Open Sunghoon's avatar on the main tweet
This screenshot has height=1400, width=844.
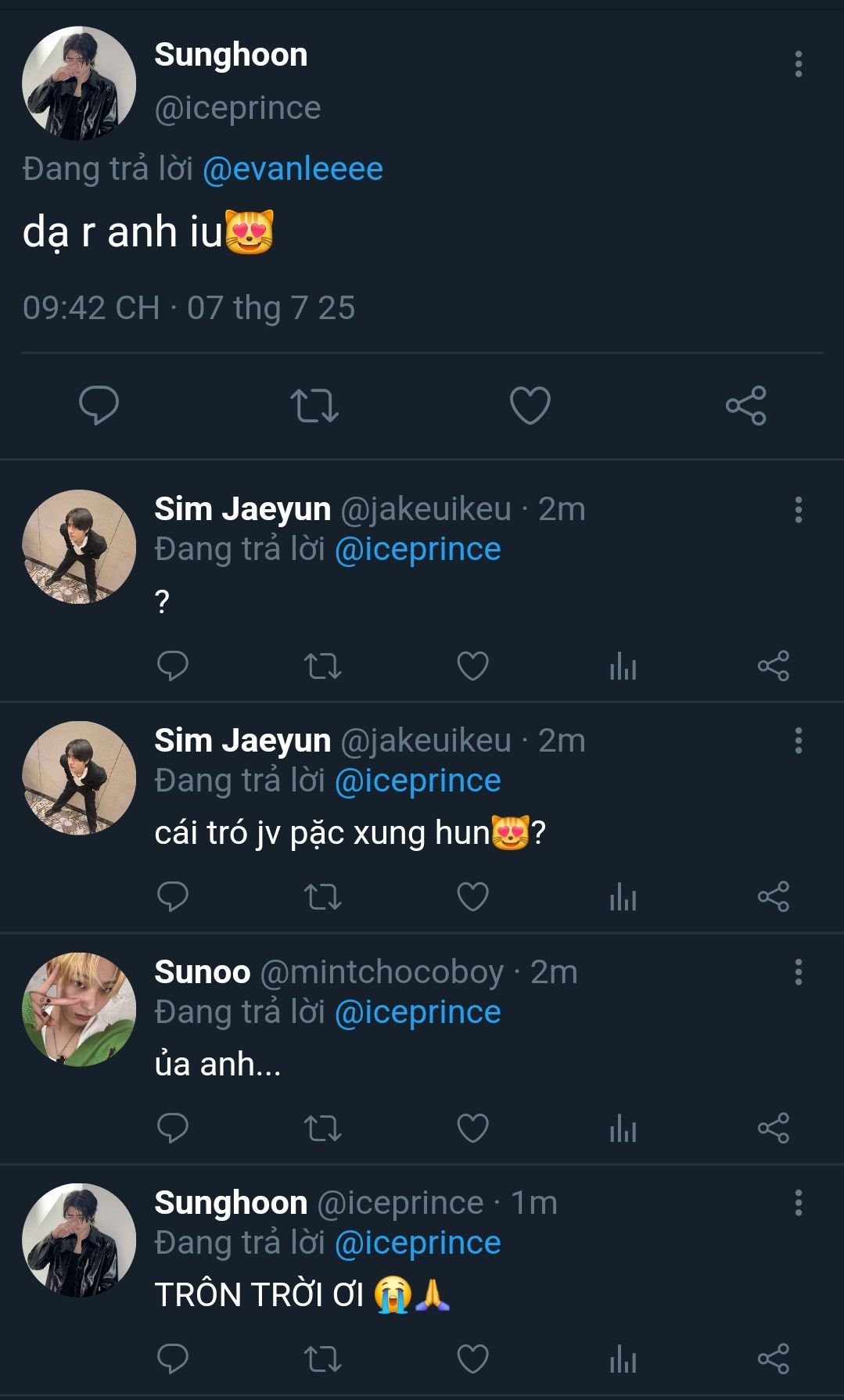(79, 84)
